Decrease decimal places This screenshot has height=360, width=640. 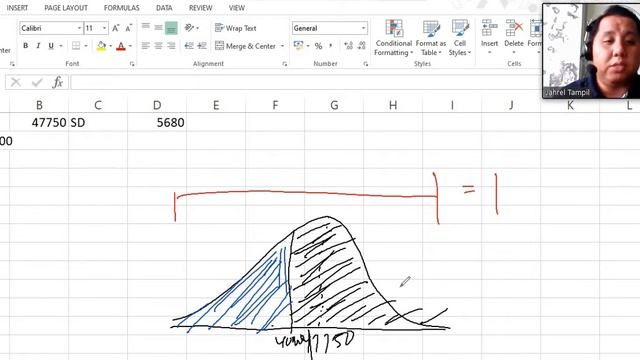coord(362,46)
